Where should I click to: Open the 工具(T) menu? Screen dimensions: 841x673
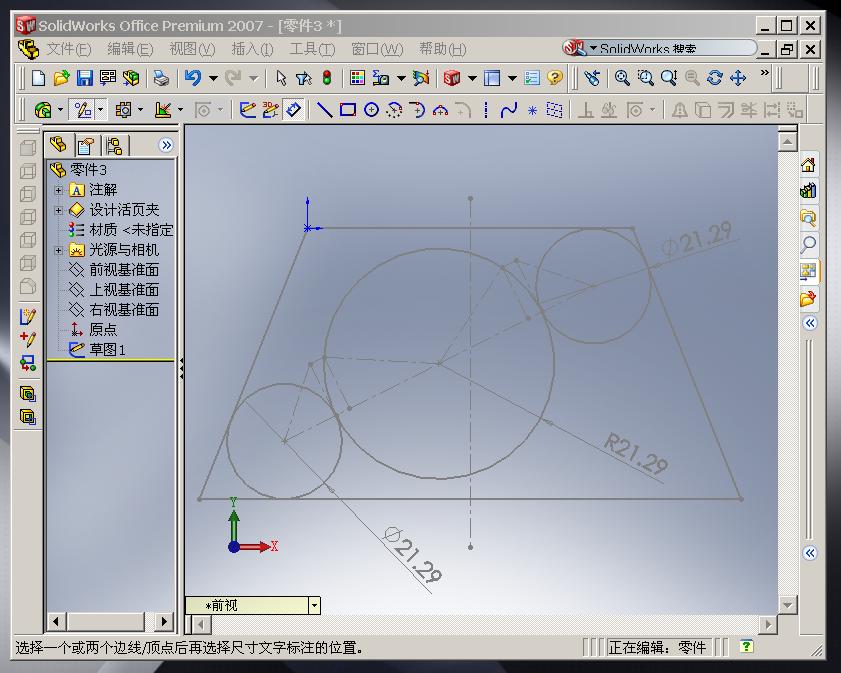[312, 49]
